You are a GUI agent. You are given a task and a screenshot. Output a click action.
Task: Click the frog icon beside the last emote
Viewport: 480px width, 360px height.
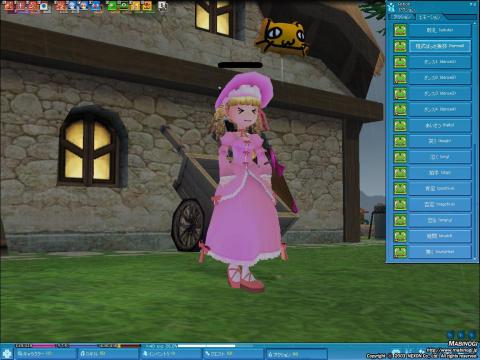pyautogui.click(x=400, y=252)
